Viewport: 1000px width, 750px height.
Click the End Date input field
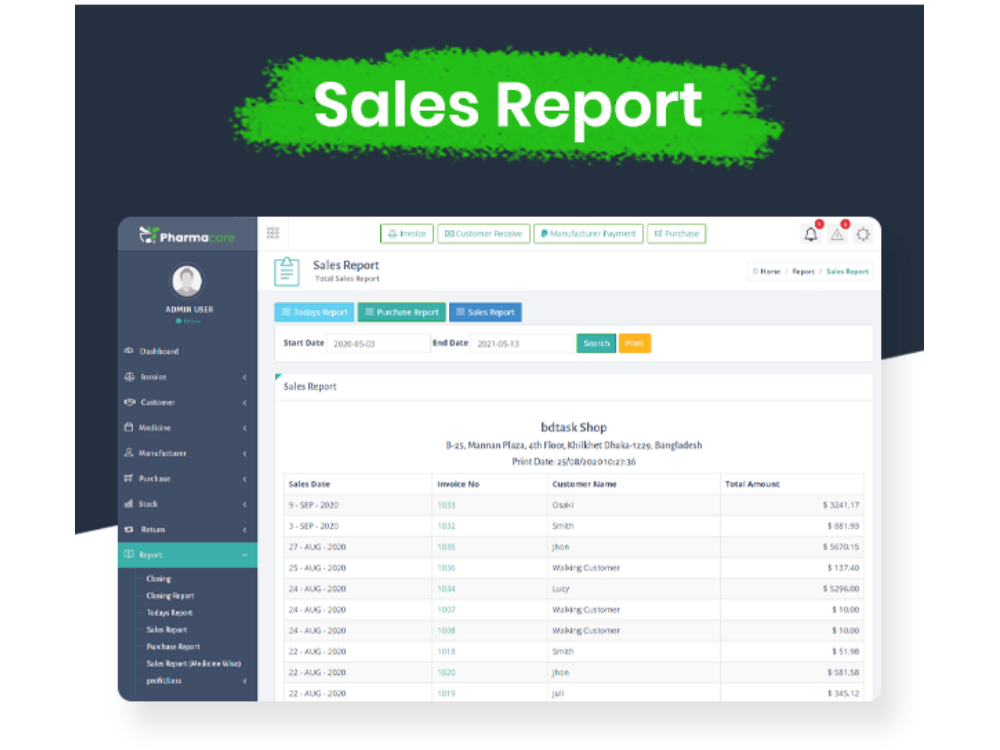point(522,343)
